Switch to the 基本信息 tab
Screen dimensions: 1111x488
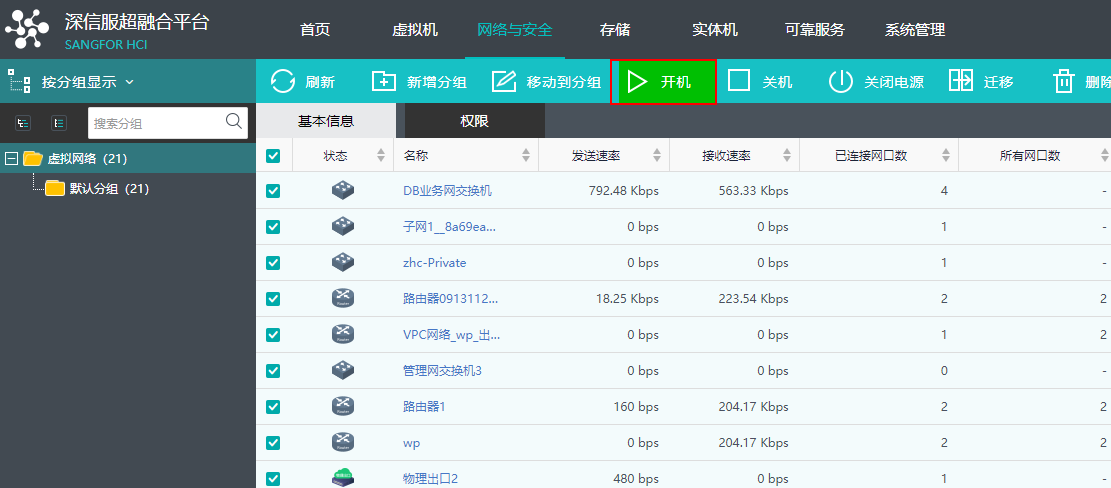click(326, 121)
